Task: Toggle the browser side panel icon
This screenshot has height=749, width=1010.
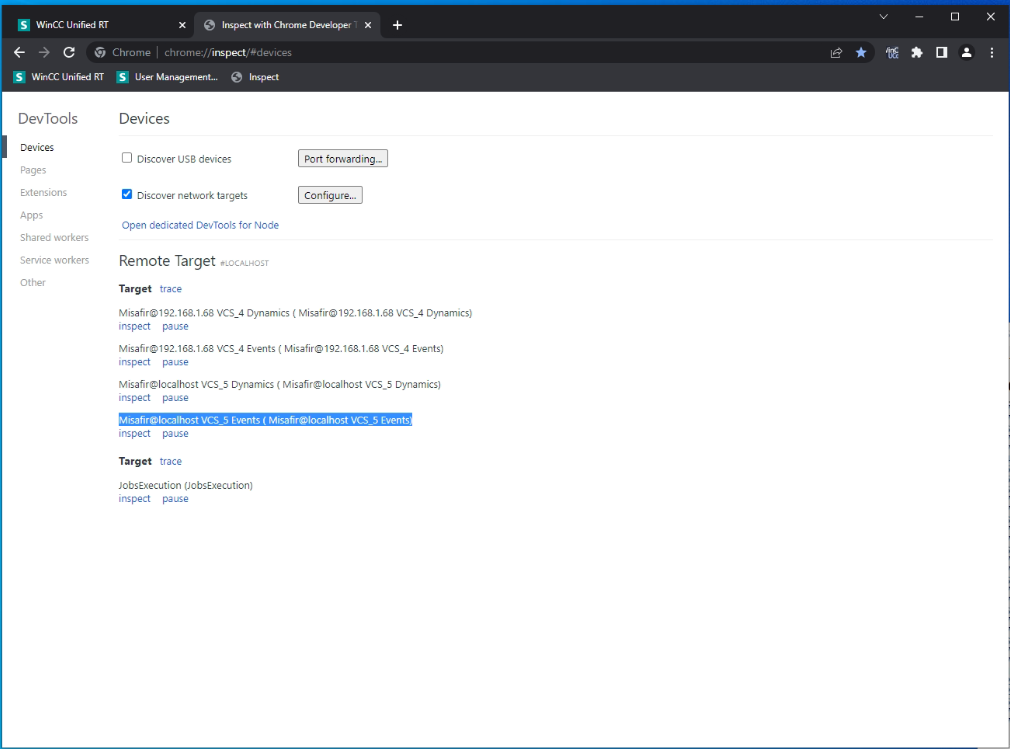Action: [x=941, y=53]
